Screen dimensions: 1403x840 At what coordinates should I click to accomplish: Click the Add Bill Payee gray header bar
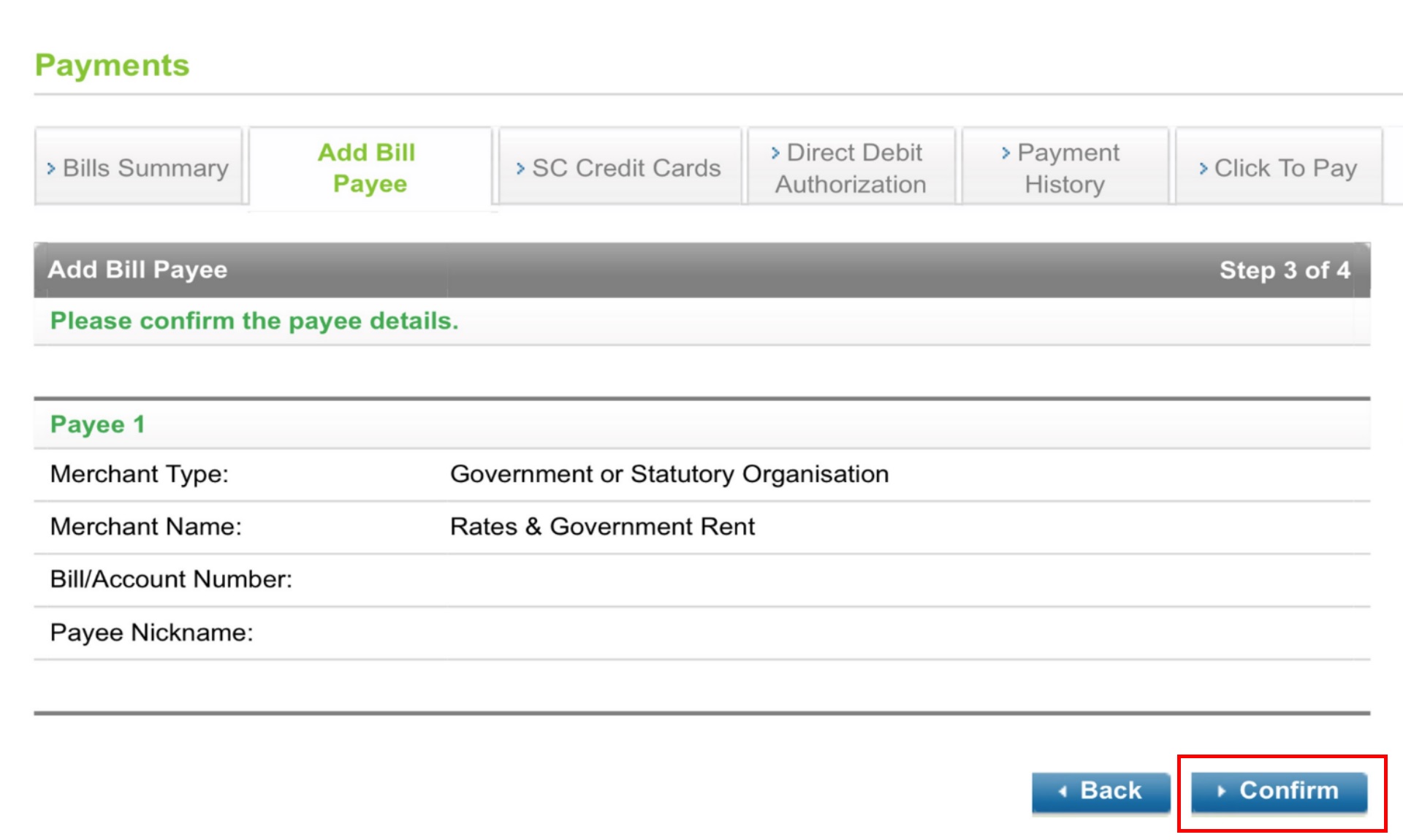pos(701,270)
